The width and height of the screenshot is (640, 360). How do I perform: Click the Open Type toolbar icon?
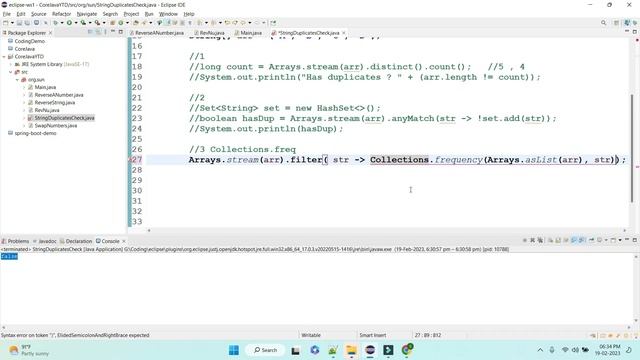(x=136, y=23)
